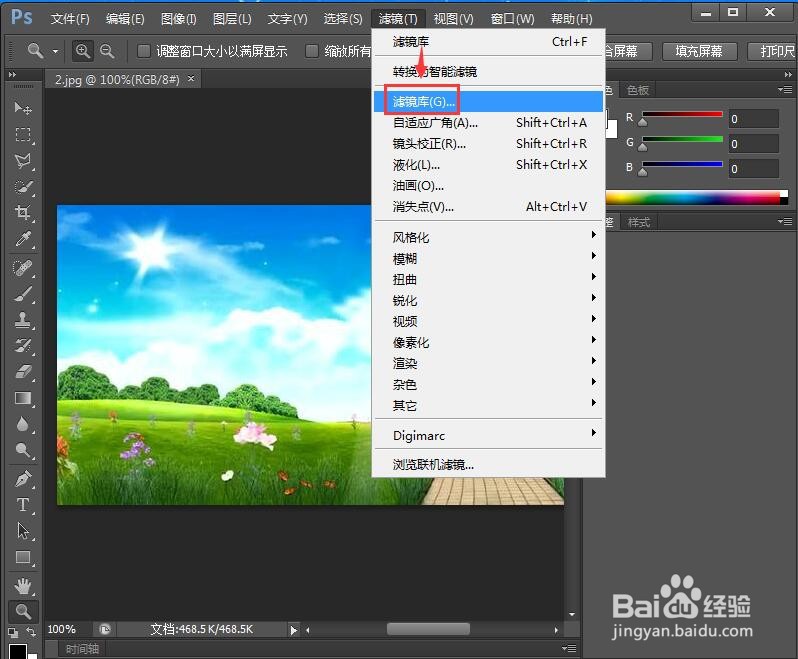Choose 滤镜库(G)... menu entry

pos(489,102)
